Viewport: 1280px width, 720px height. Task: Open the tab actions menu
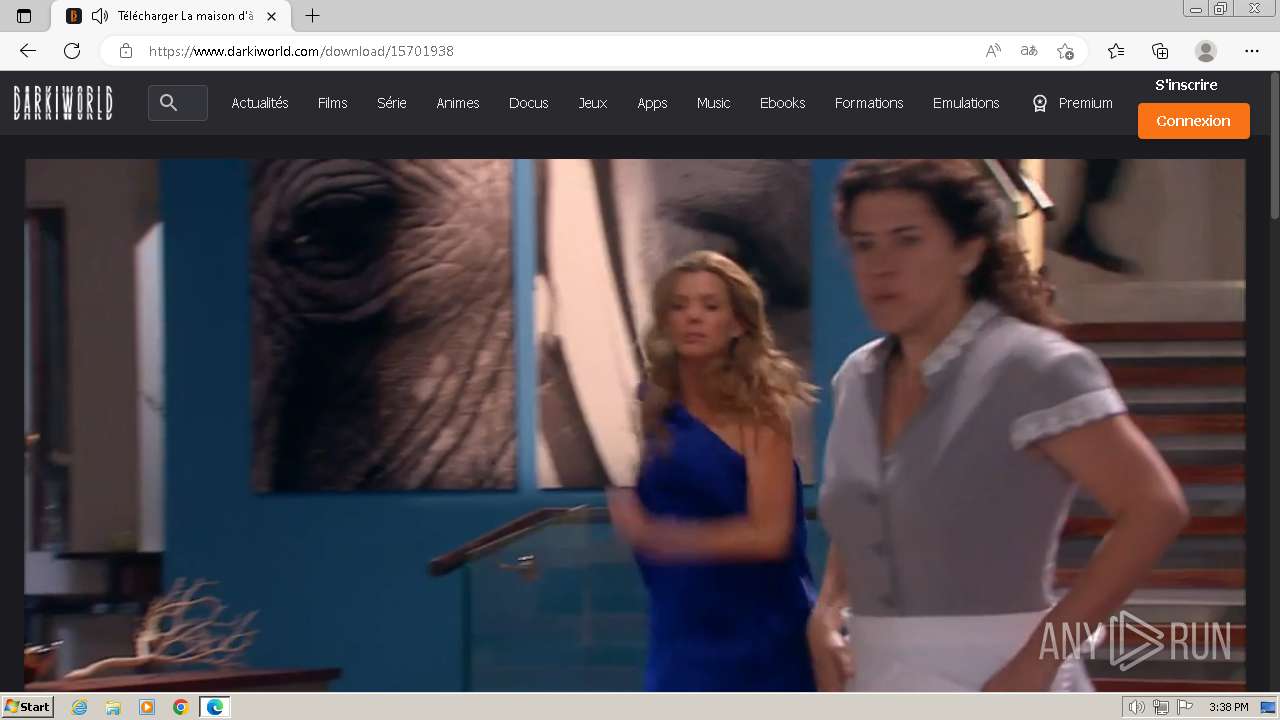(24, 16)
